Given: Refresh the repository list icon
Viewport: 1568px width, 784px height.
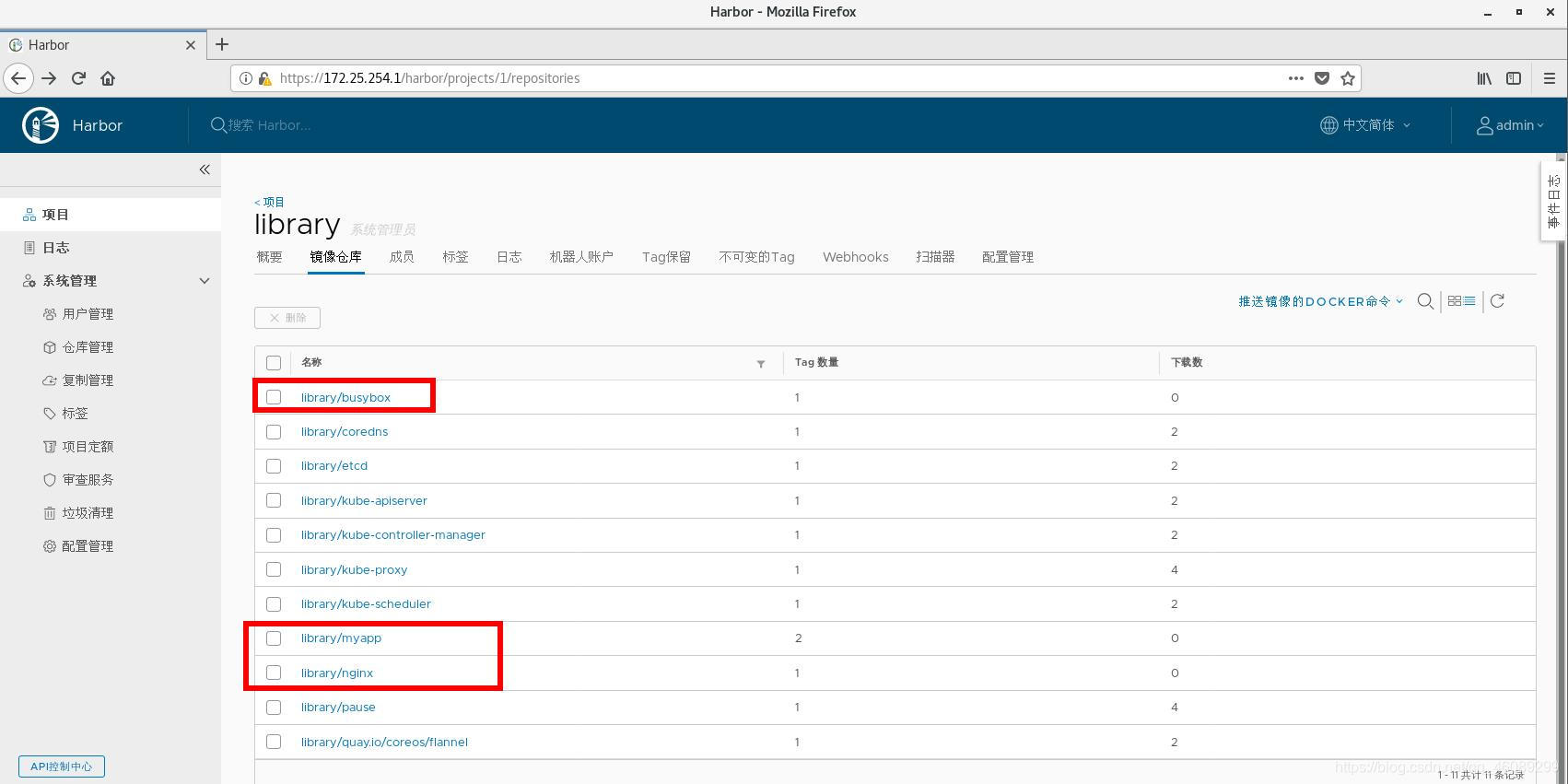Looking at the screenshot, I should tap(1497, 301).
